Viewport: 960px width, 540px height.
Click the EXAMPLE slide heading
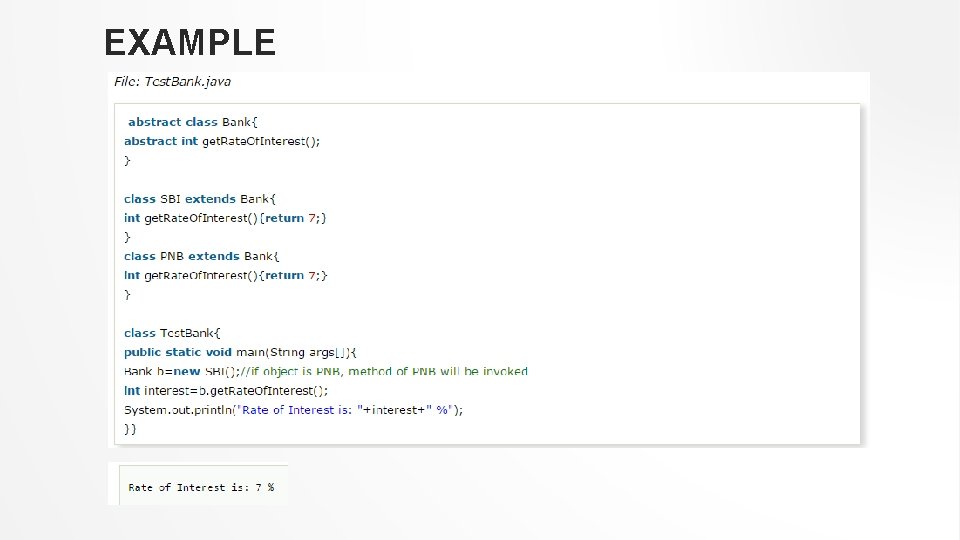coord(190,42)
